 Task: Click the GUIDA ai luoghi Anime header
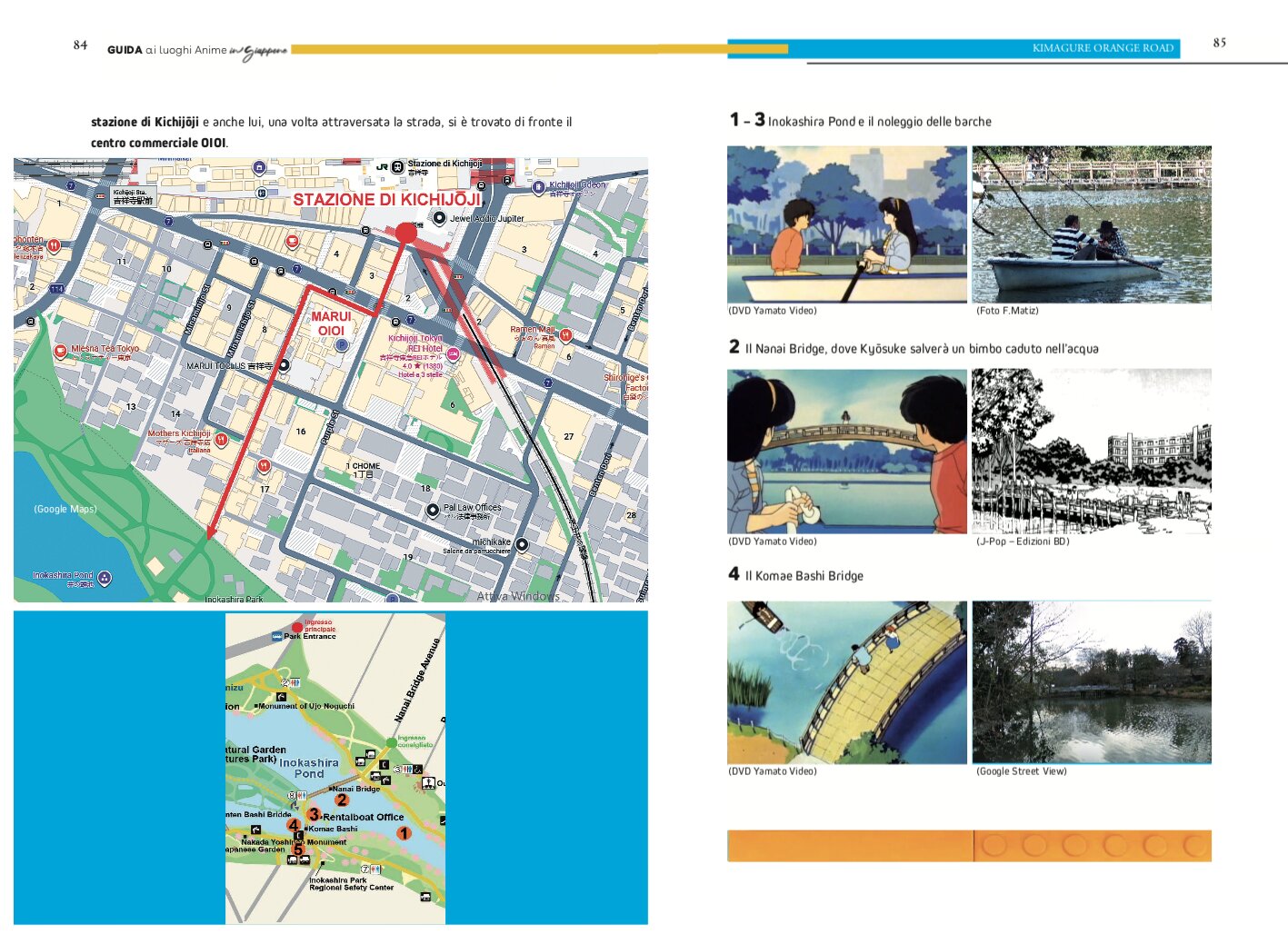click(197, 51)
